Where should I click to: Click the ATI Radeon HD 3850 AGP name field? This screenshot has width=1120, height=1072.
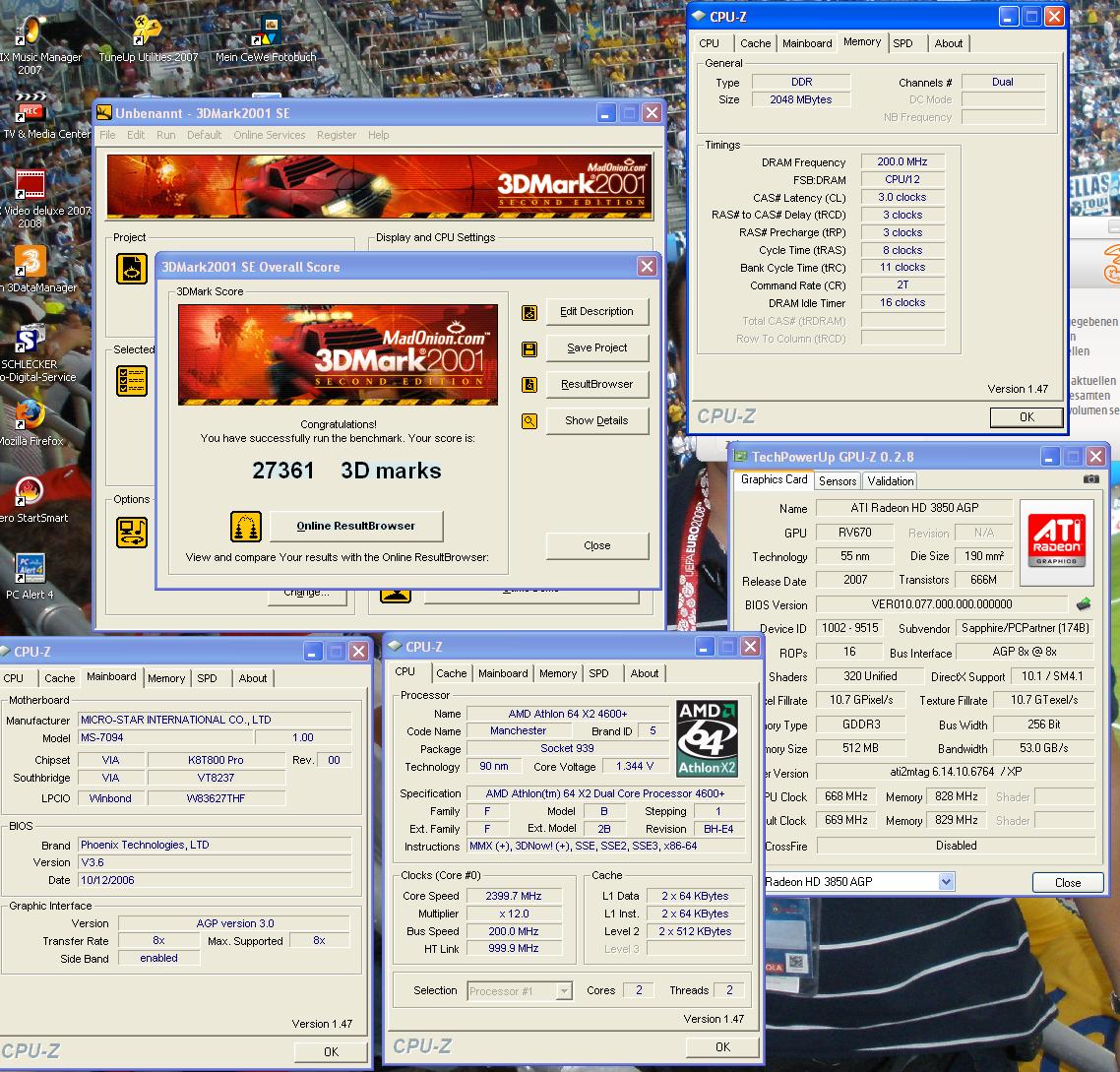tap(914, 508)
